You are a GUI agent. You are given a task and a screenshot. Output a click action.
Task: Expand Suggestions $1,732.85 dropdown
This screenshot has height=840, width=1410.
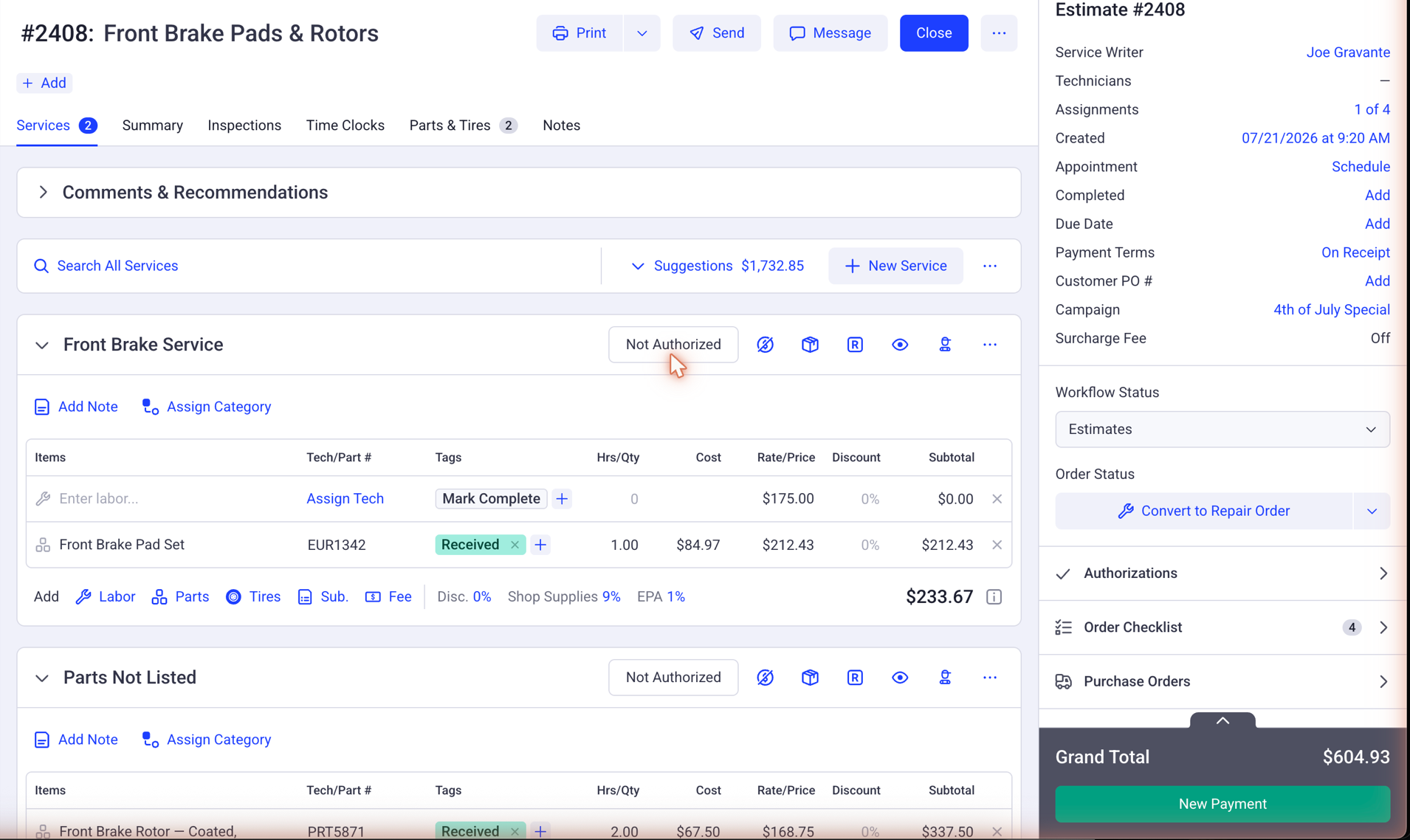click(x=718, y=266)
